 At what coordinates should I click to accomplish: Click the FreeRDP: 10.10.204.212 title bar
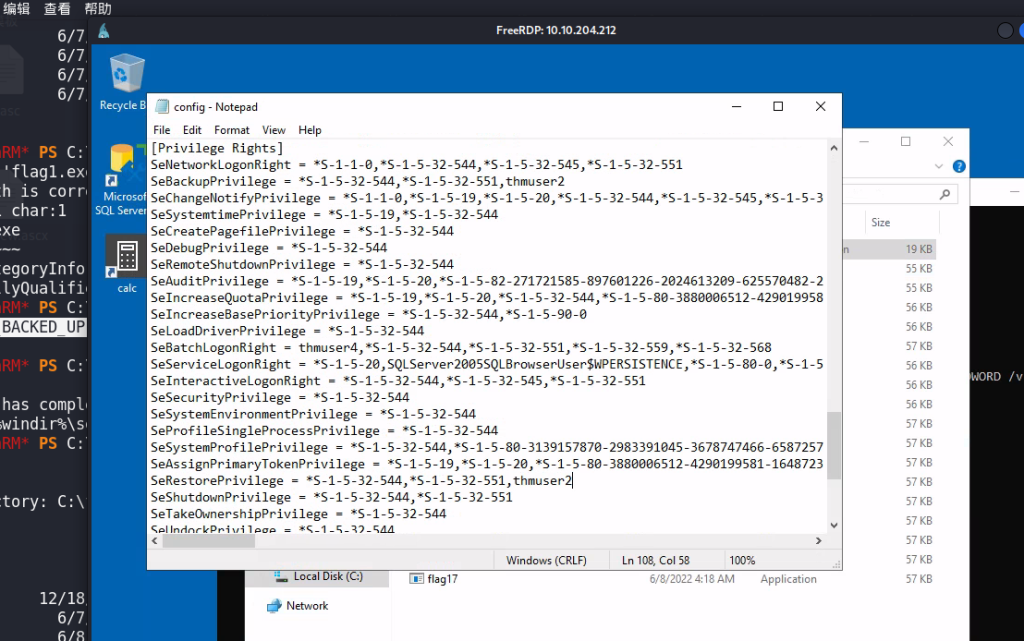556,30
